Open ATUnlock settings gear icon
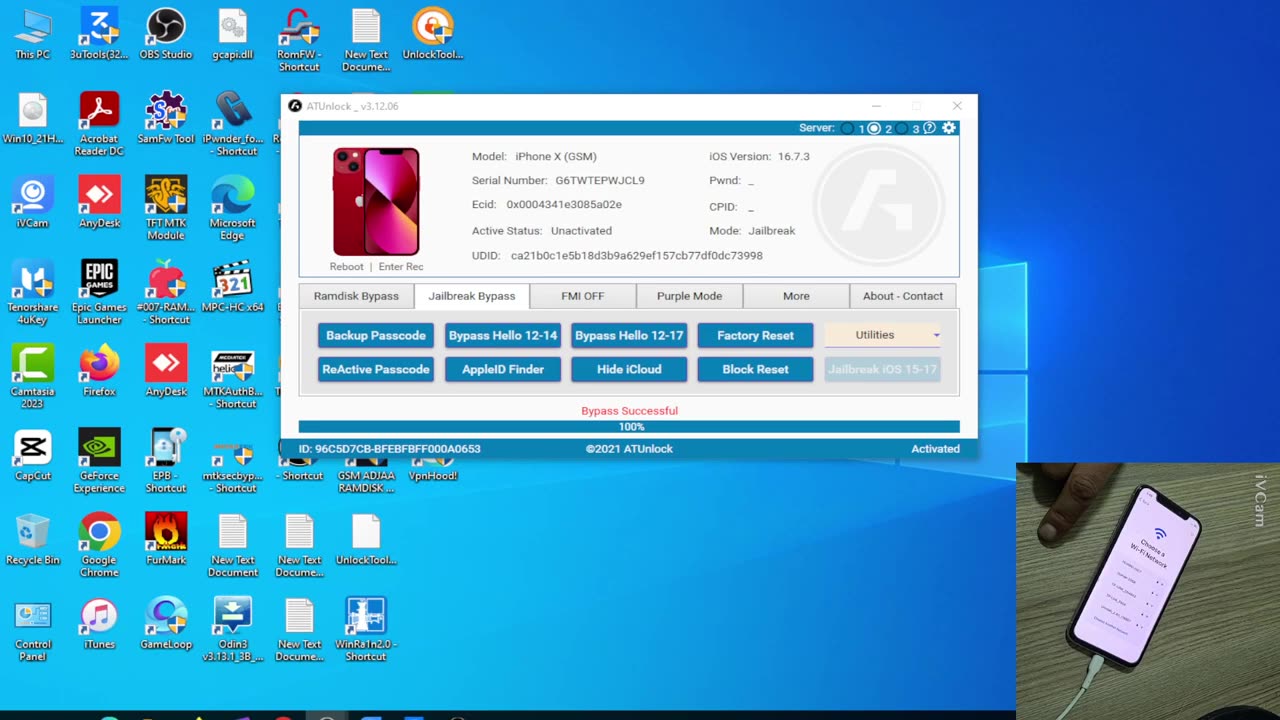The height and width of the screenshot is (720, 1280). 949,128
